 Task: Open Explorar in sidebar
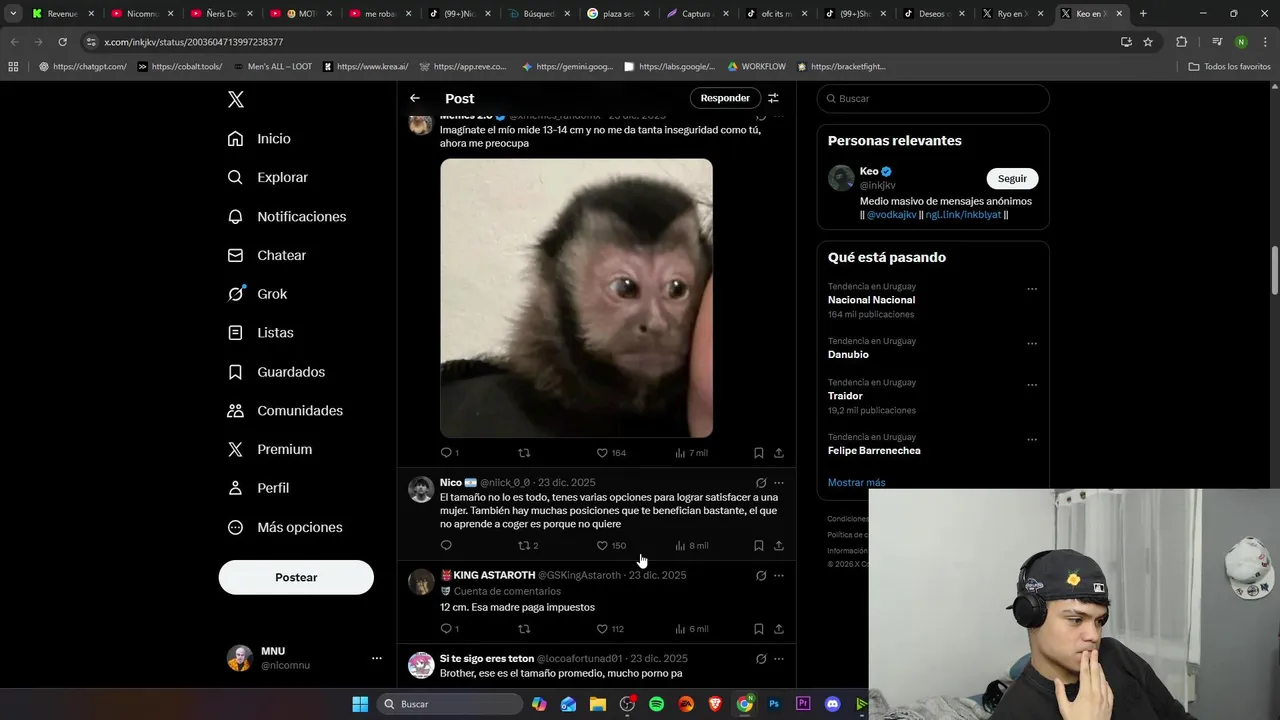[267, 177]
